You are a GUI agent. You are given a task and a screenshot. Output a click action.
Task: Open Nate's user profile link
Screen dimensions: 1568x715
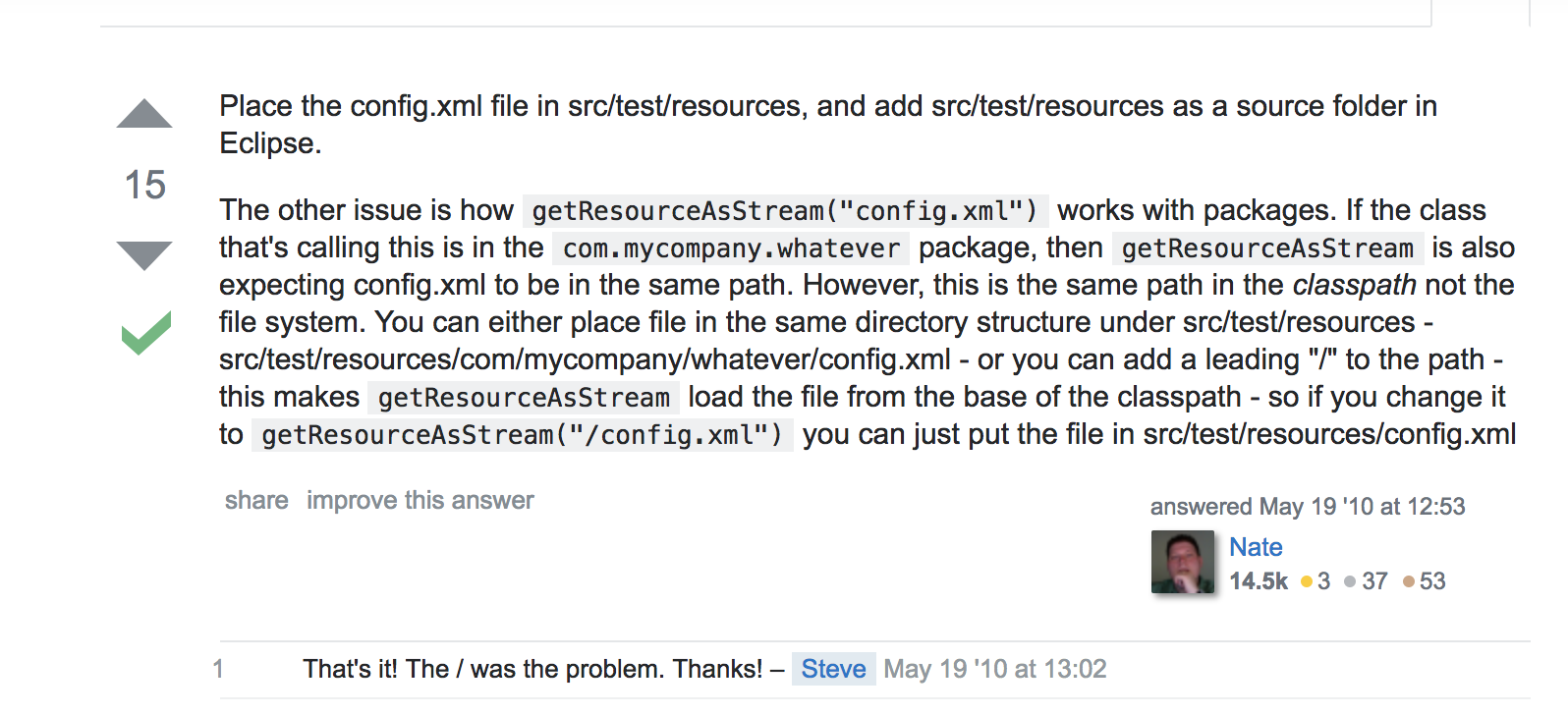(x=1256, y=547)
